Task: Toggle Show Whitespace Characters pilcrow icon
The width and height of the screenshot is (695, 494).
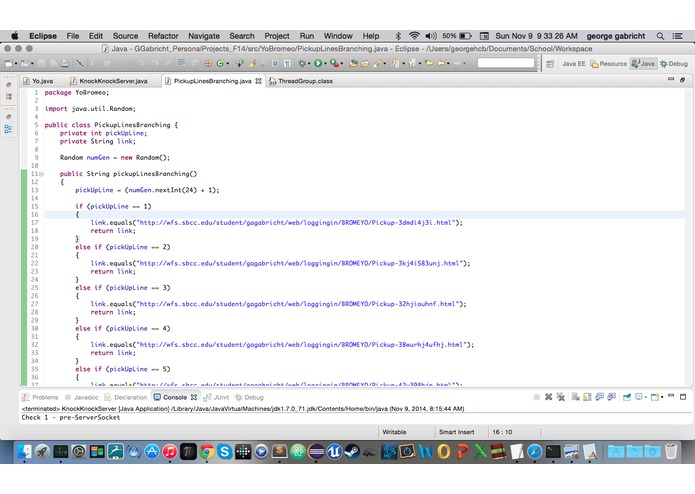Action: 287,64
